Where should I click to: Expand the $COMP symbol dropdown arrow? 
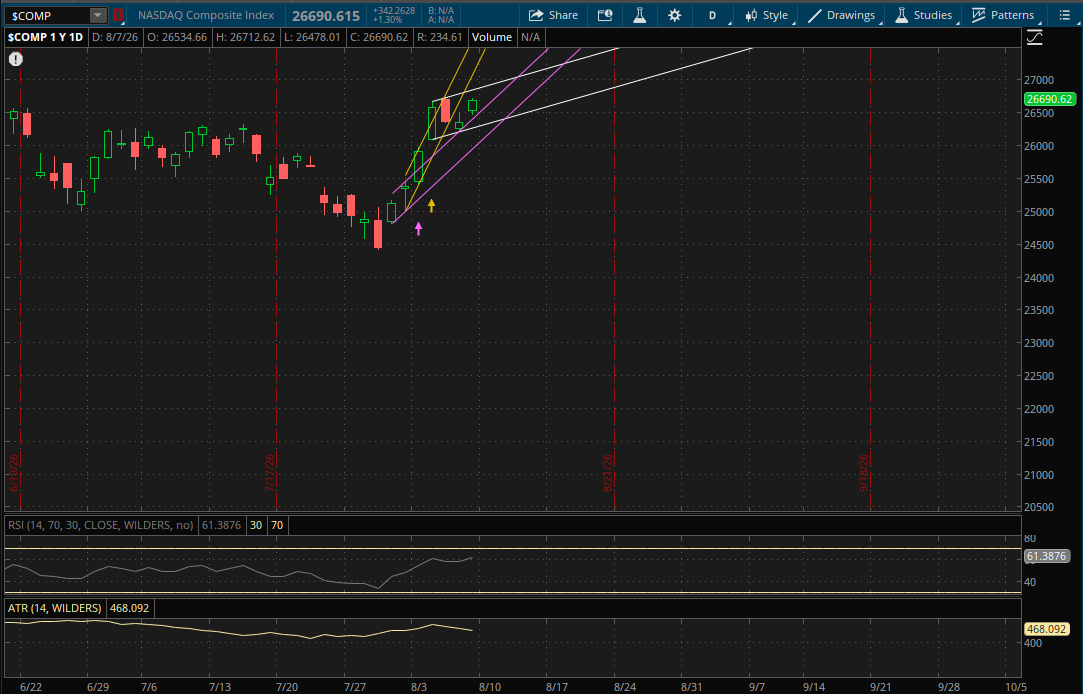98,15
